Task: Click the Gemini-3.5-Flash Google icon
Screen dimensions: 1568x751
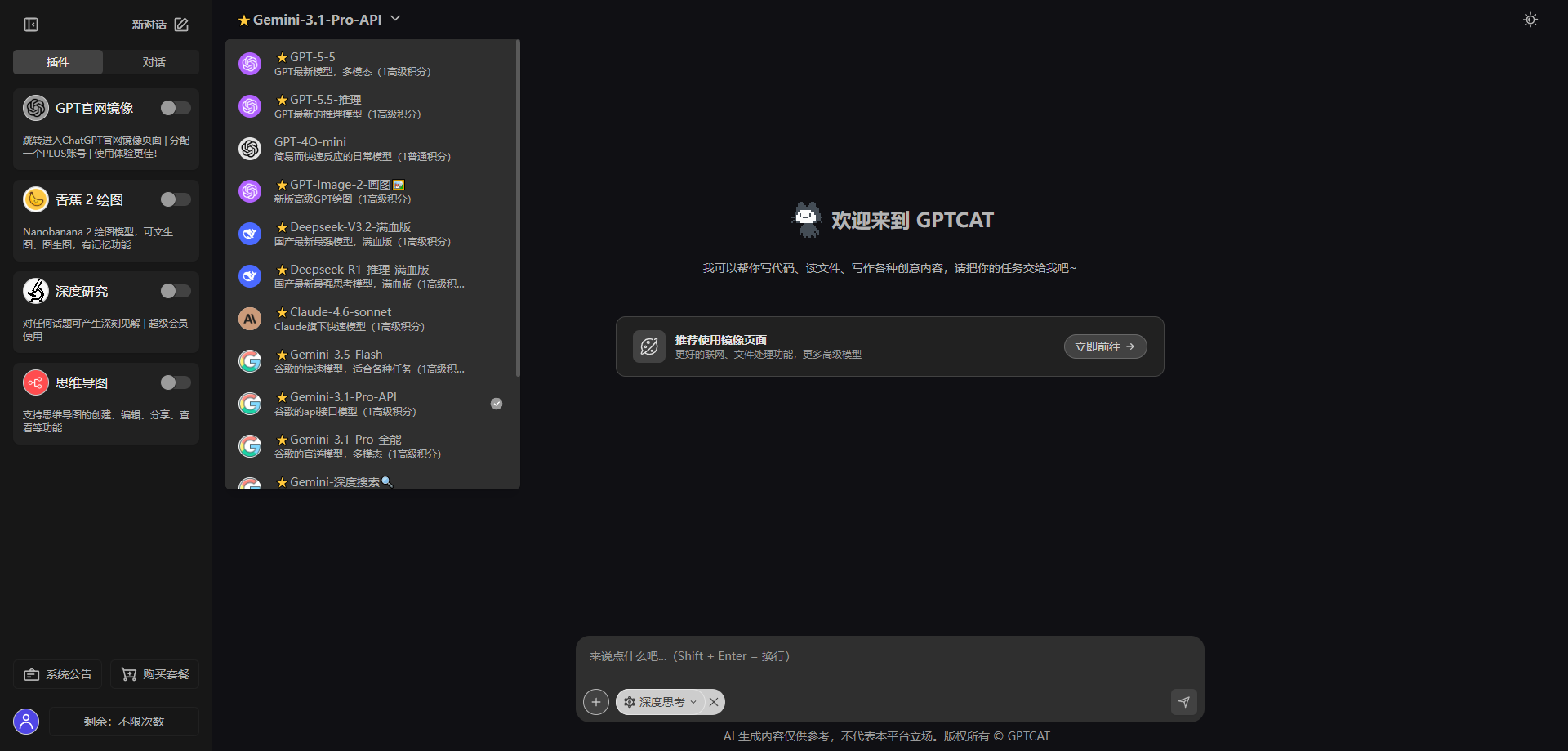Action: (250, 361)
